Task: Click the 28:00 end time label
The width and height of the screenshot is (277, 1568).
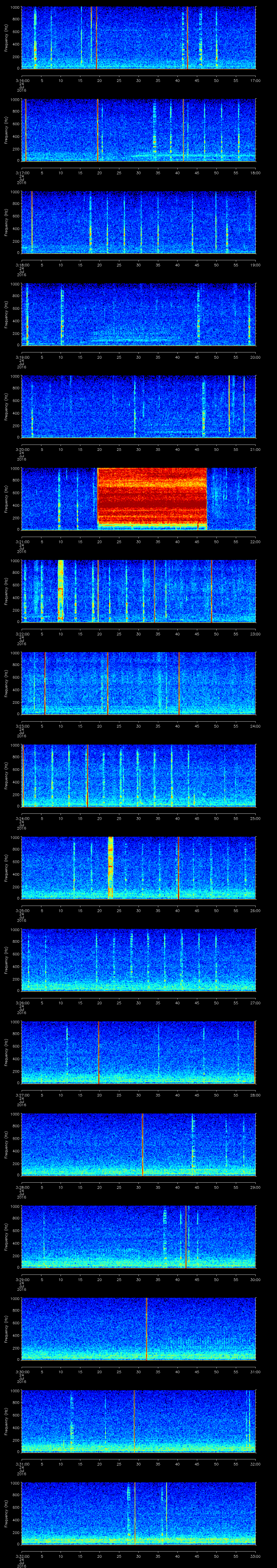Action: coord(255,1095)
